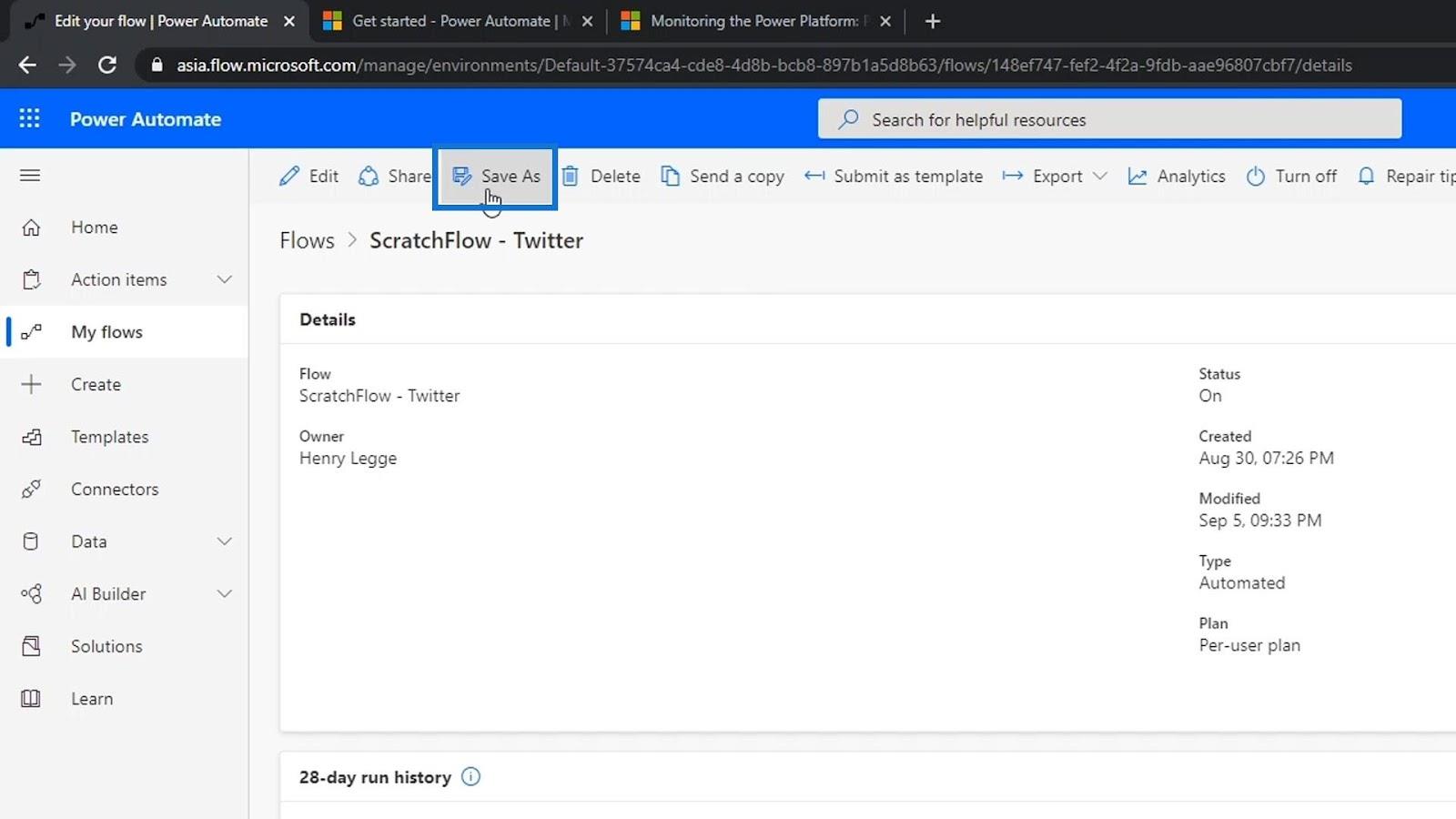Click the search magnifier icon

click(848, 119)
